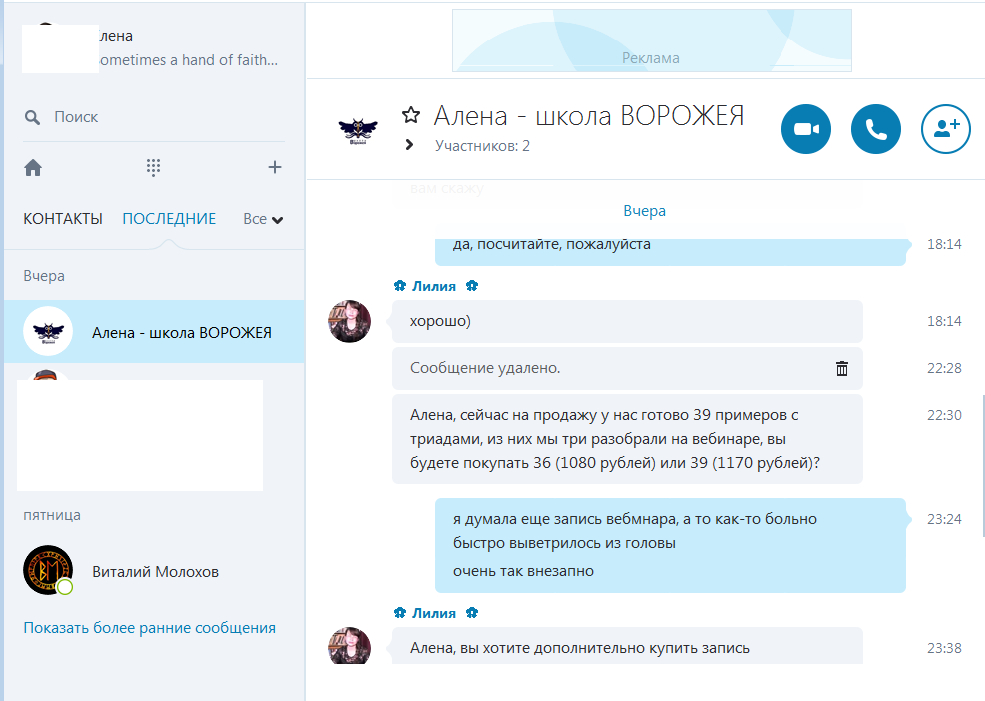Switch to the КОНТАКТЫ tab
The height and width of the screenshot is (701, 985).
[63, 219]
